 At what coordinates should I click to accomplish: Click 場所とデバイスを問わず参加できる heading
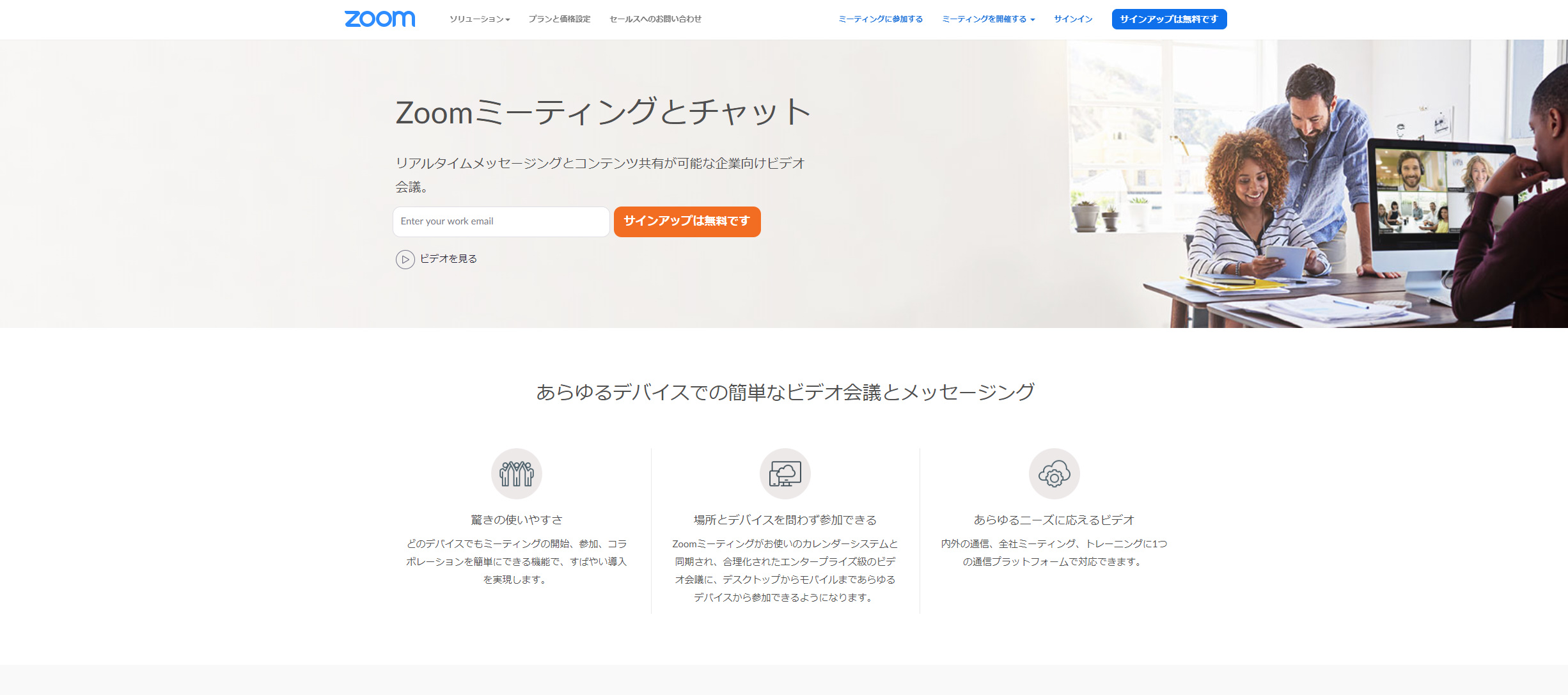785,520
